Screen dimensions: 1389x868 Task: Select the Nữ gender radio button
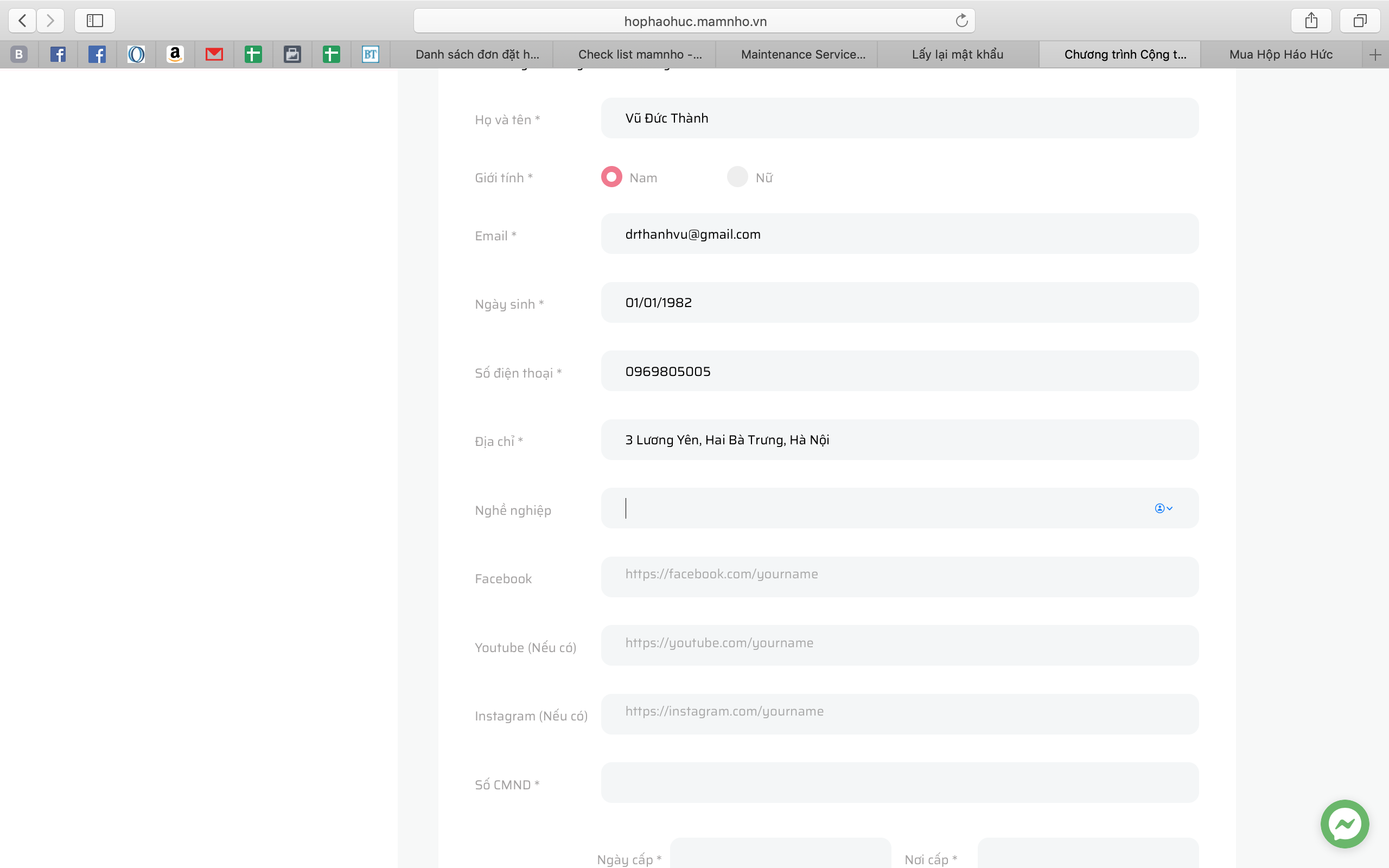[737, 177]
